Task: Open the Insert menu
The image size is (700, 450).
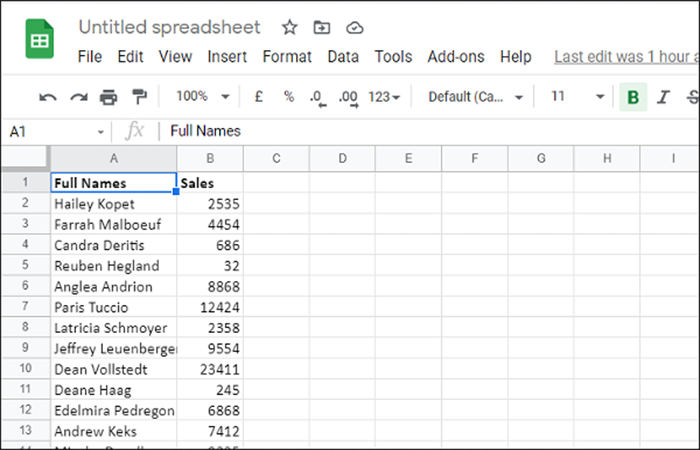Action: (x=227, y=57)
